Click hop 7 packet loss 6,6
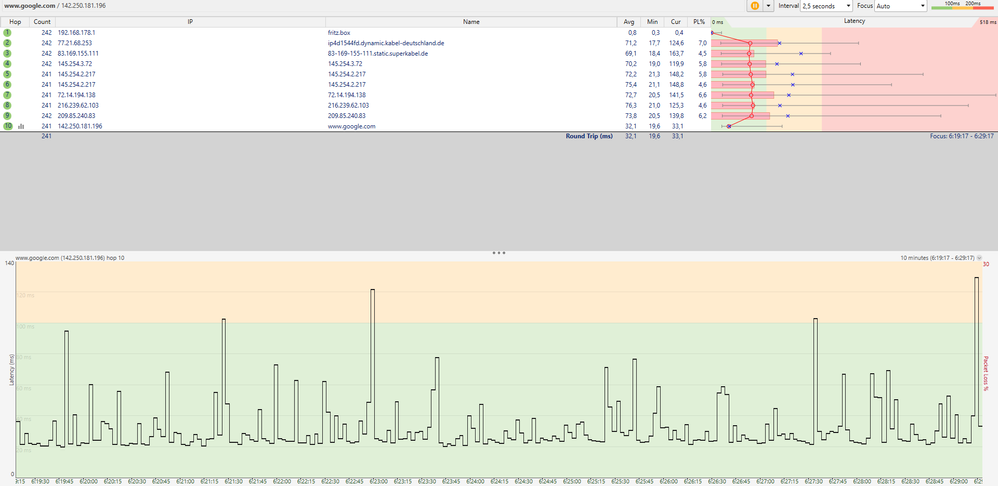This screenshot has height=486, width=998. pos(703,94)
